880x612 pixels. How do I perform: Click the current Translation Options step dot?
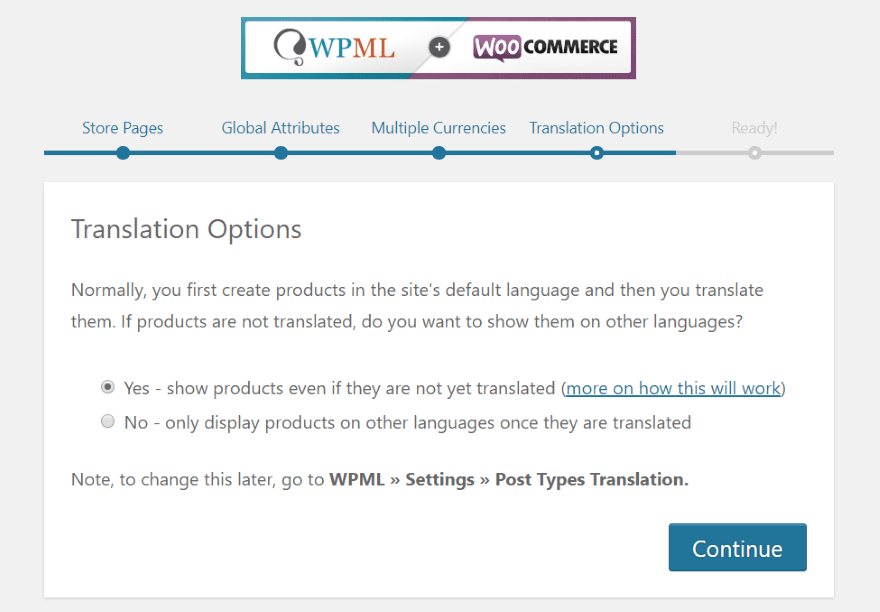click(x=597, y=153)
